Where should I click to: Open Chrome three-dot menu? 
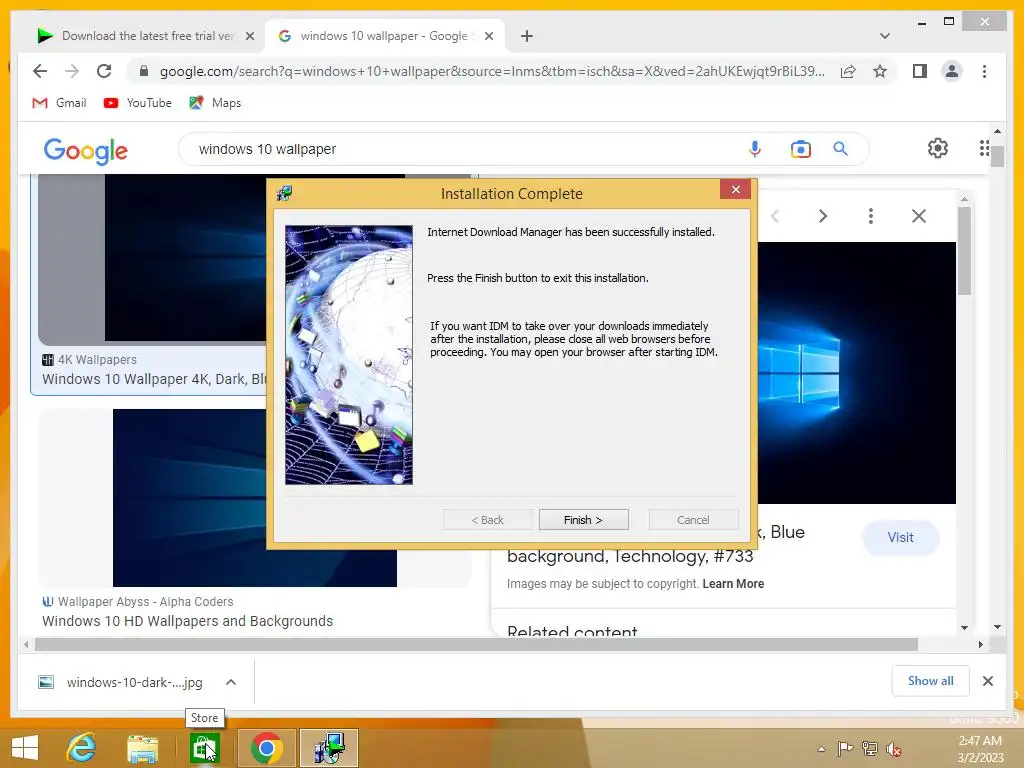pyautogui.click(x=984, y=71)
